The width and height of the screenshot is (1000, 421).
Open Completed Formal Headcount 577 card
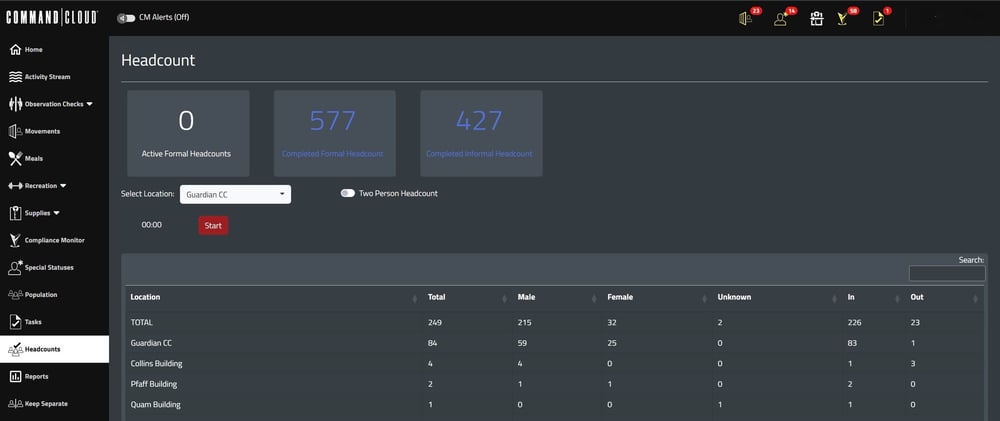click(x=335, y=133)
